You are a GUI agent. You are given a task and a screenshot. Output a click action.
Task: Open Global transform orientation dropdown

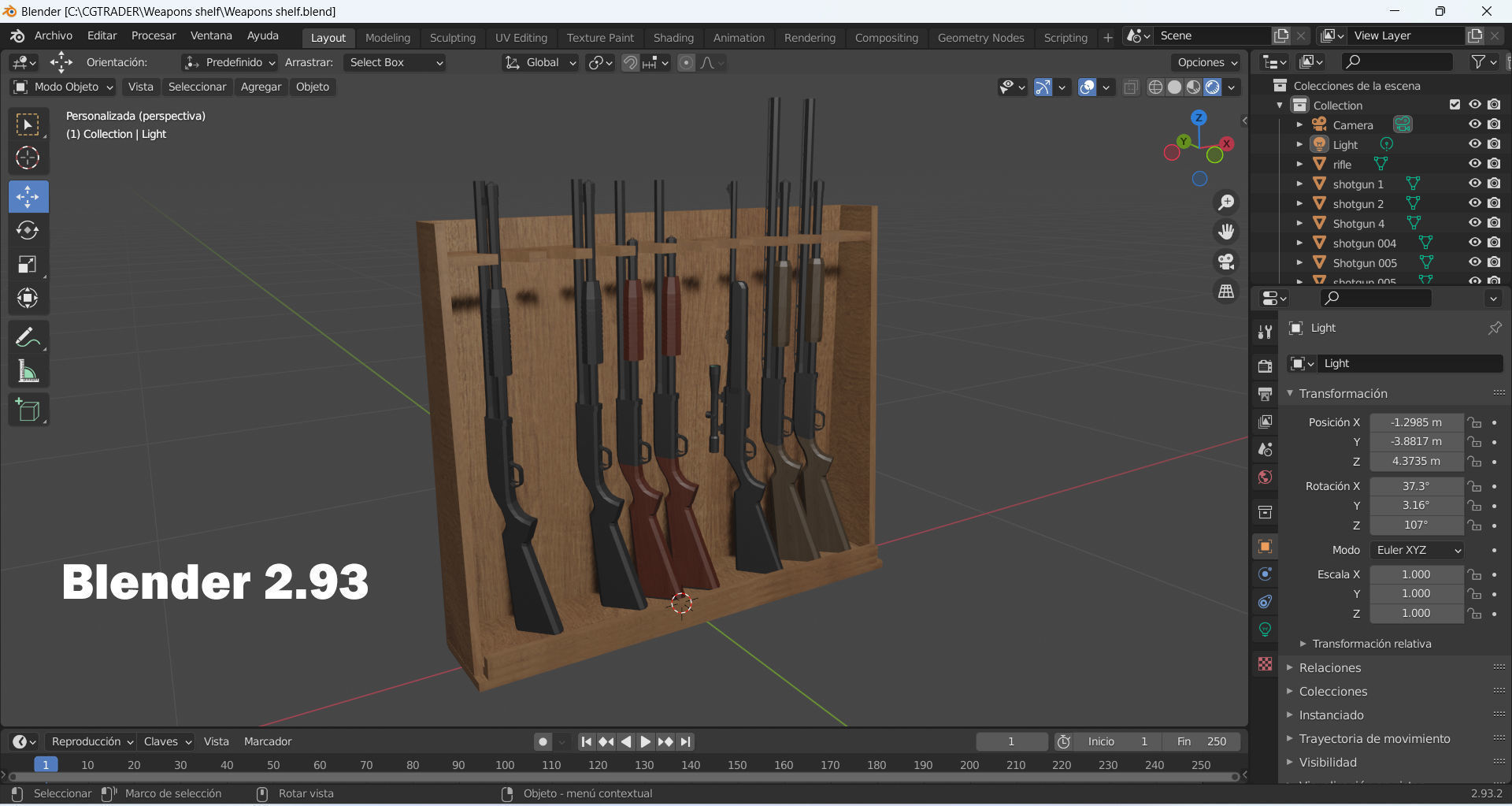tap(540, 62)
